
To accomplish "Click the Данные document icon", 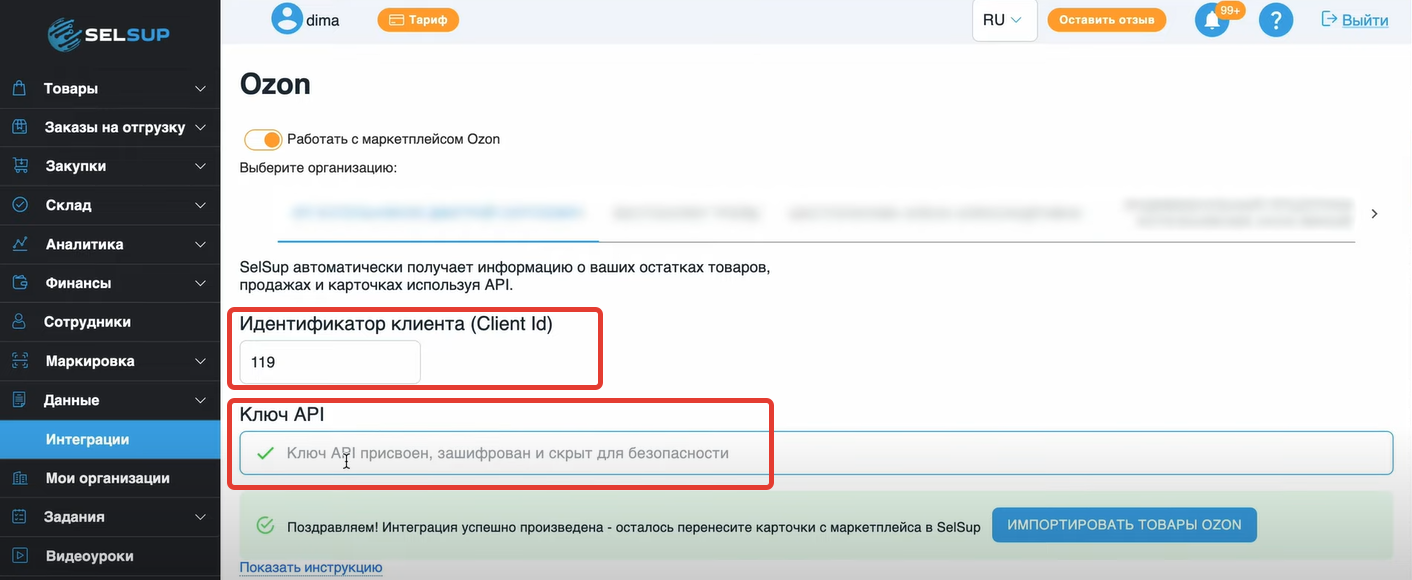I will tap(19, 400).
